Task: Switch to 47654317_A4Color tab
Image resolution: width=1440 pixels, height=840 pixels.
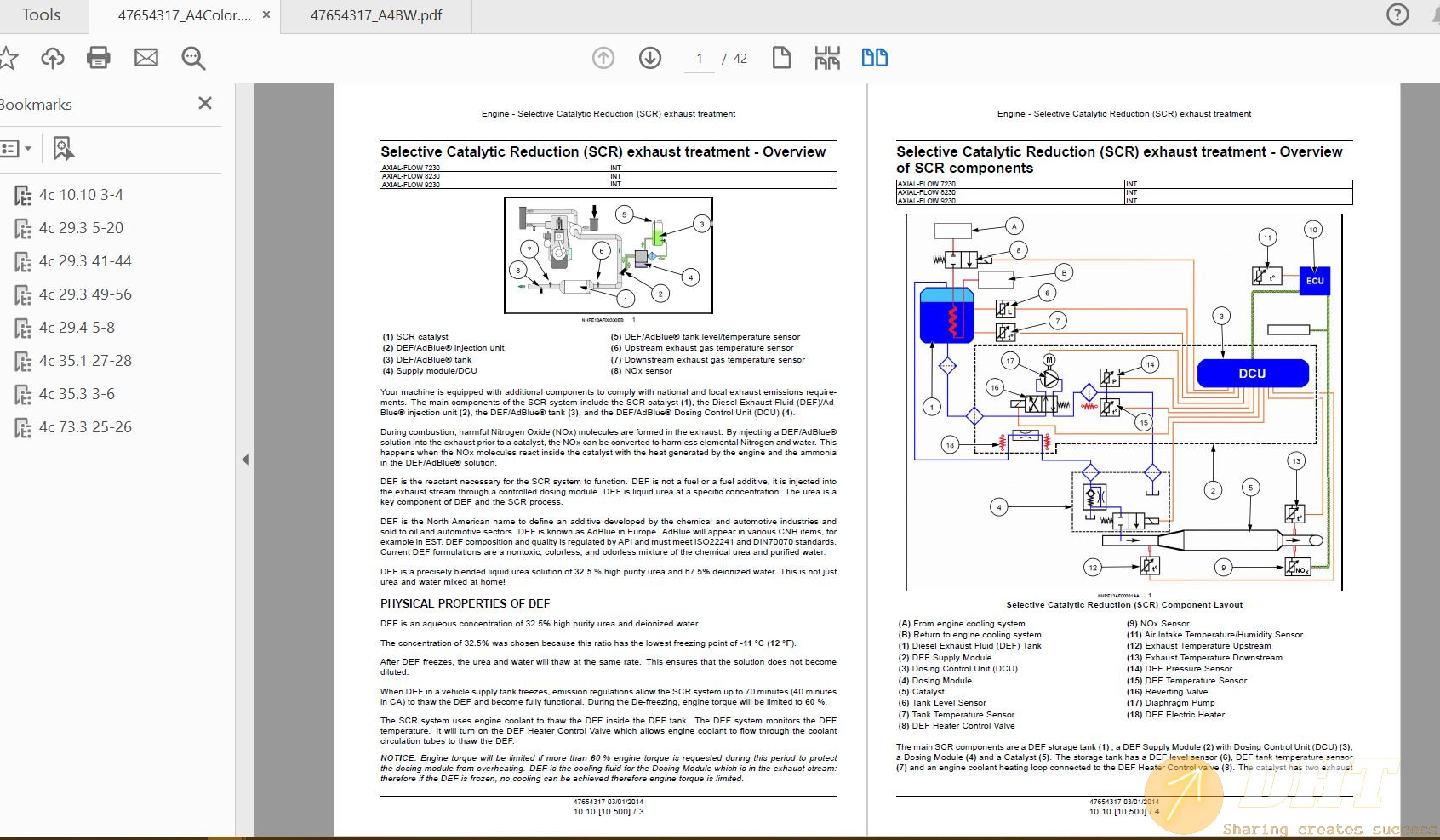Action: tap(184, 15)
